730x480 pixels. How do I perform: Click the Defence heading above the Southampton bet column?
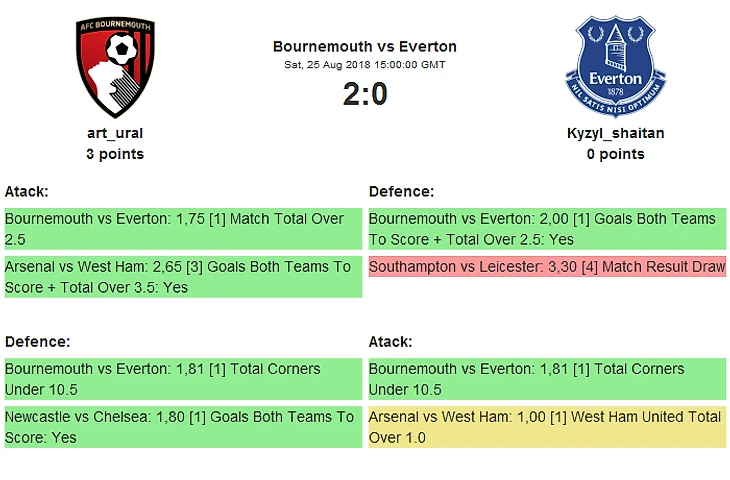point(401,191)
